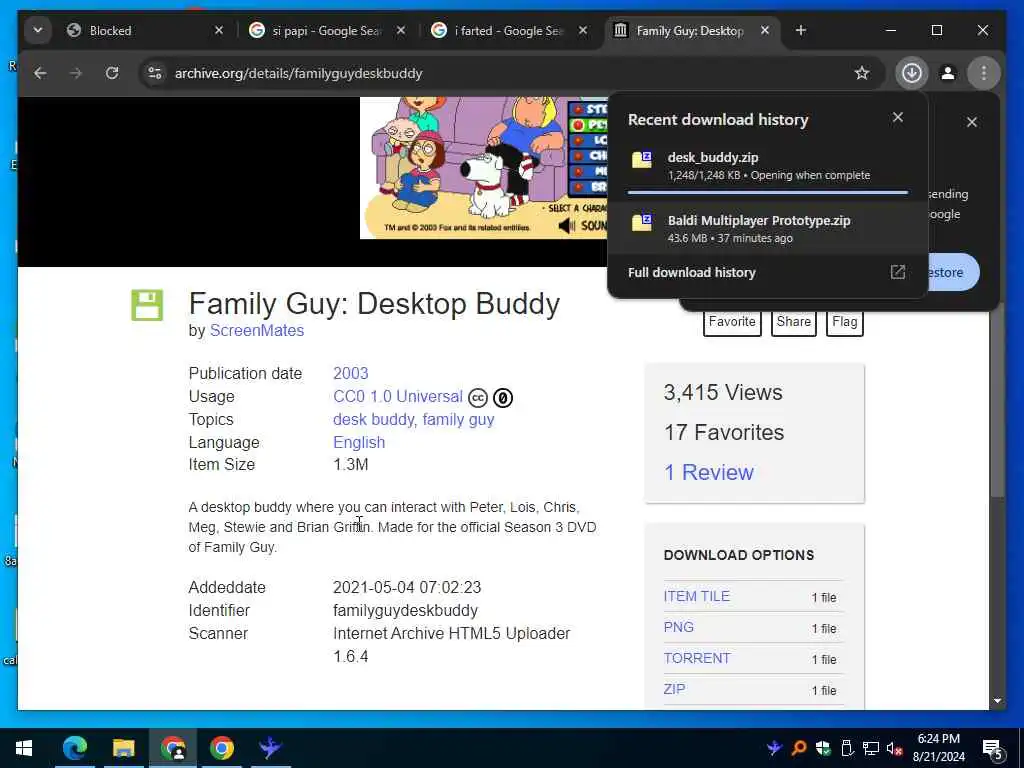Open the ScreenMates creator link
The height and width of the screenshot is (768, 1024).
[x=257, y=330]
